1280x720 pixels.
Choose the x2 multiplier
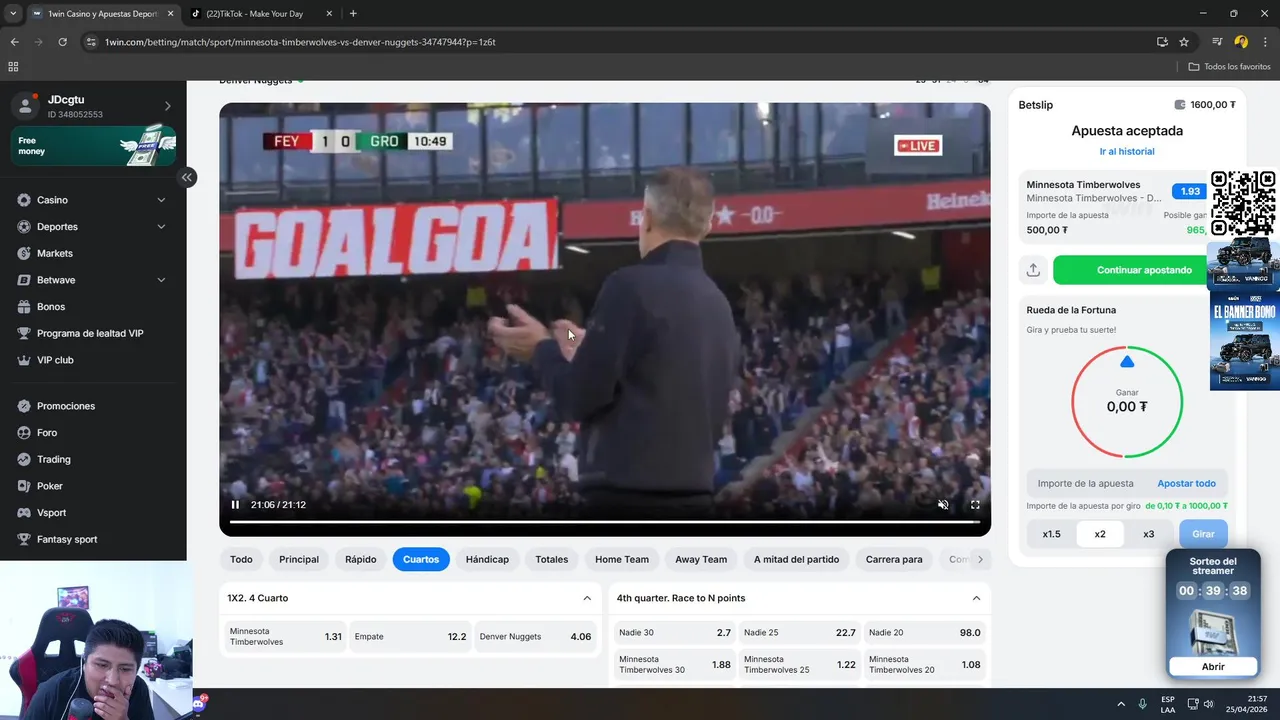[x=1100, y=534]
